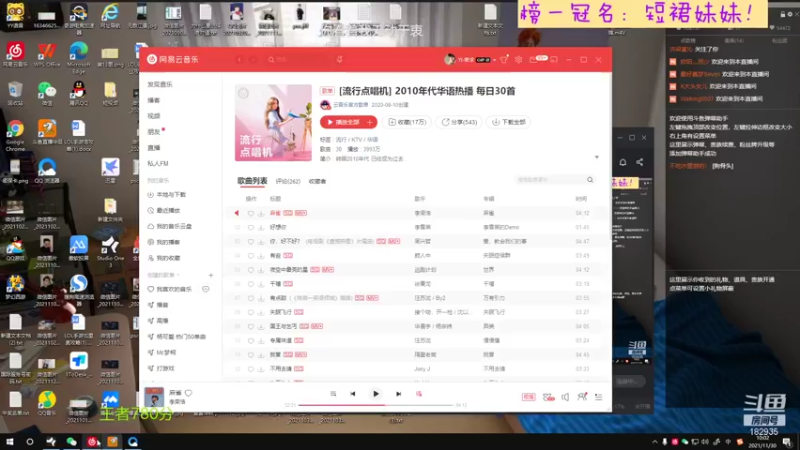
Task: Download the song lasting 04:47
Action: (261, 241)
